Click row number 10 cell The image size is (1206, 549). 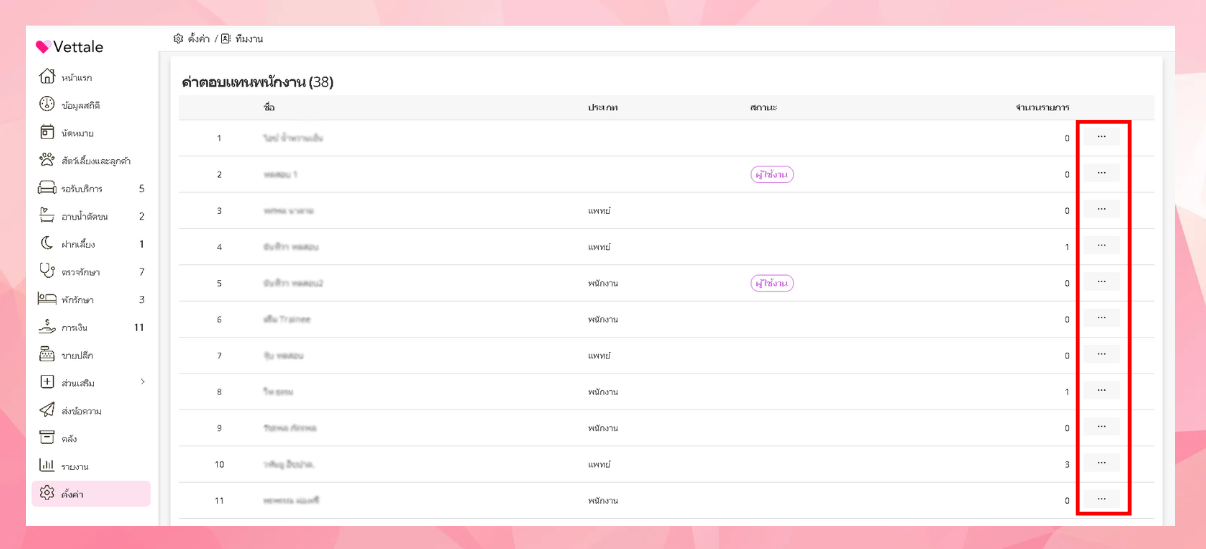coord(219,464)
